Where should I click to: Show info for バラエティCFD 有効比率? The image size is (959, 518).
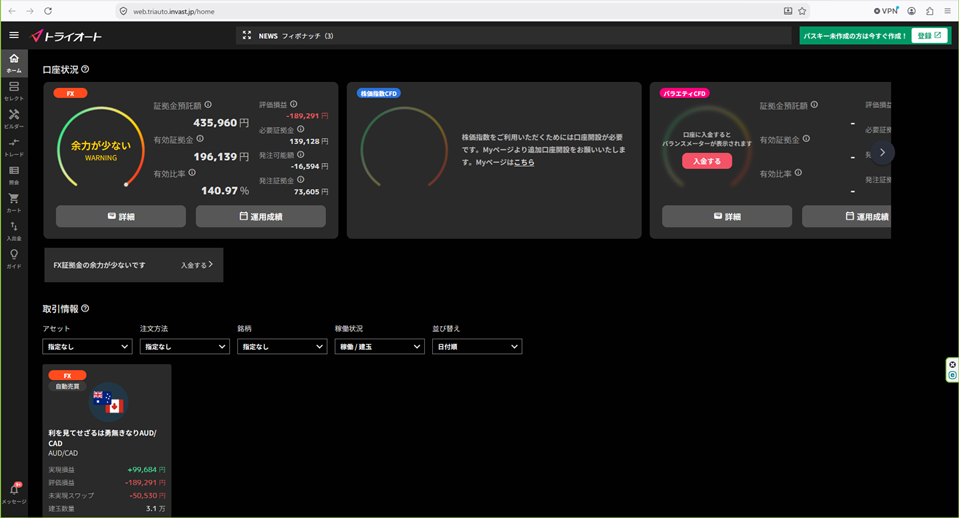pyautogui.click(x=798, y=173)
